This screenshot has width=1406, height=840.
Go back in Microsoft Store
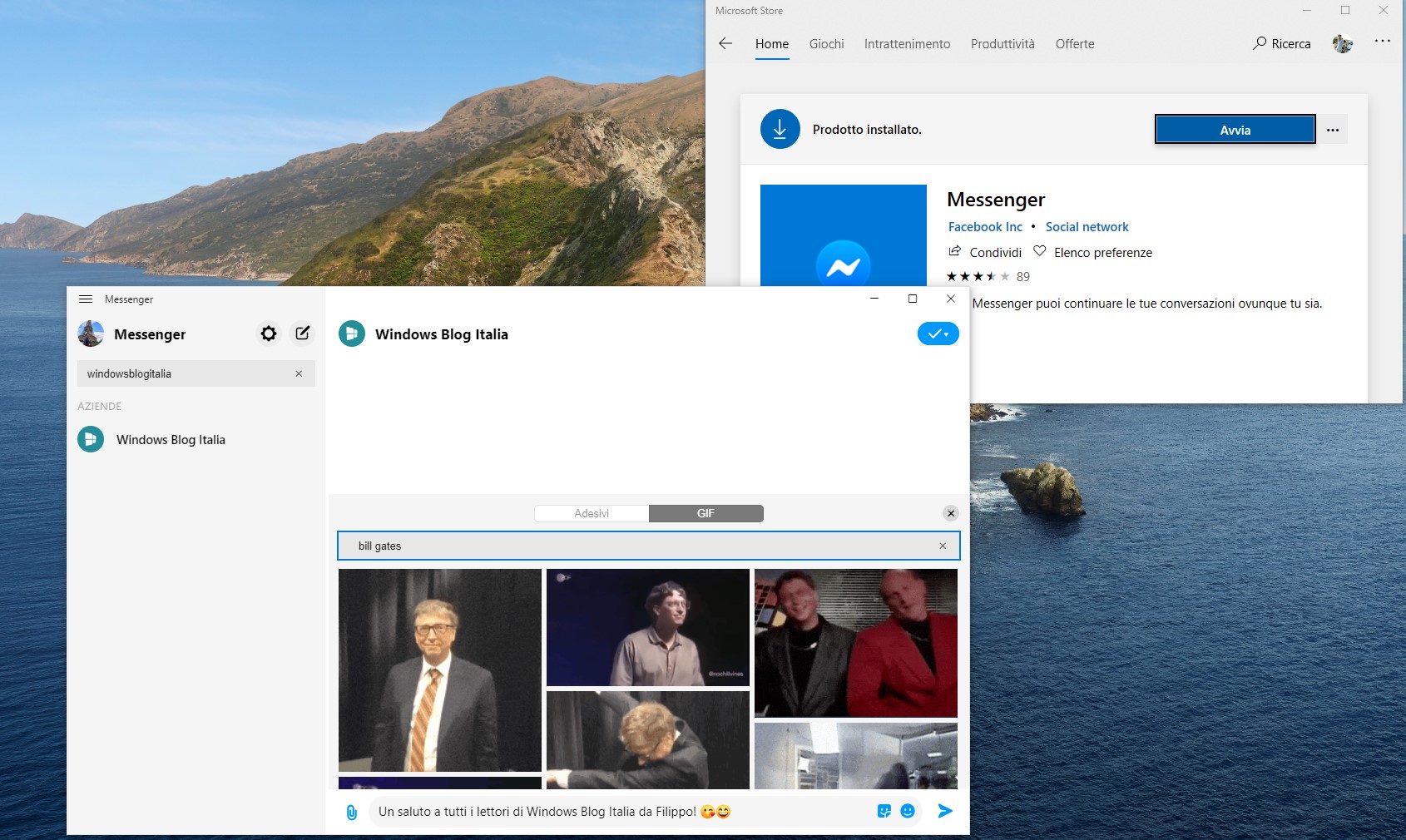[725, 44]
